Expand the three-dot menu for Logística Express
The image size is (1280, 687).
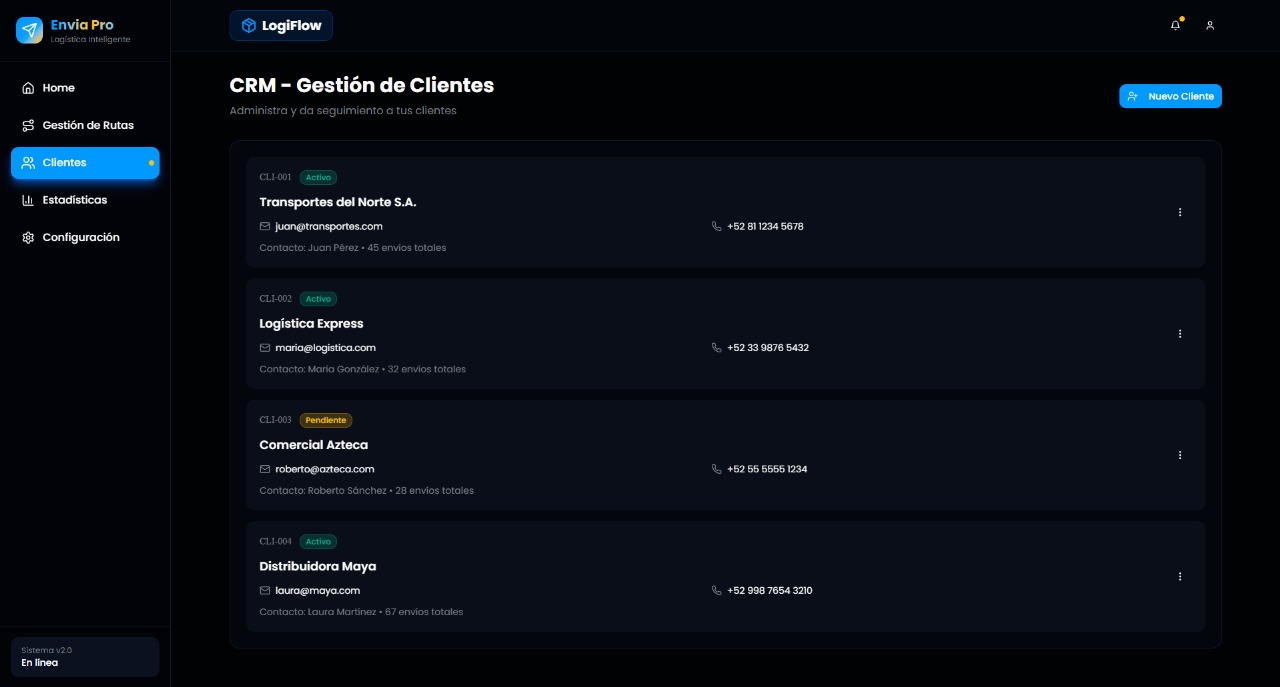click(1180, 334)
